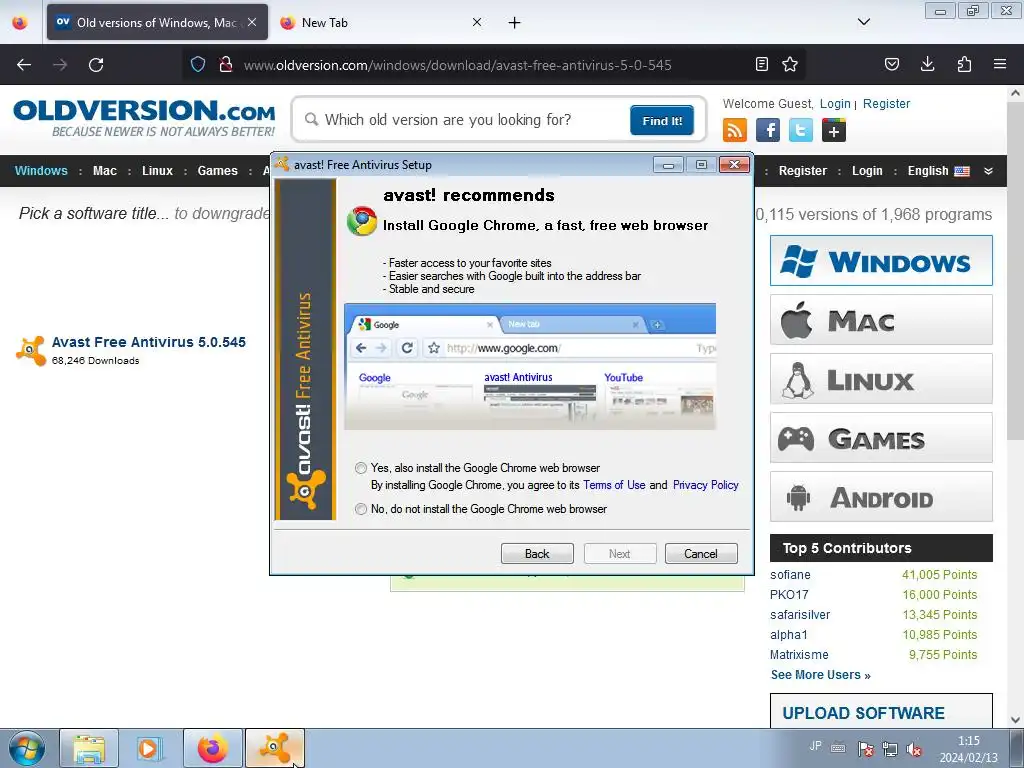Click the Chrome browser preview image

coord(530,366)
